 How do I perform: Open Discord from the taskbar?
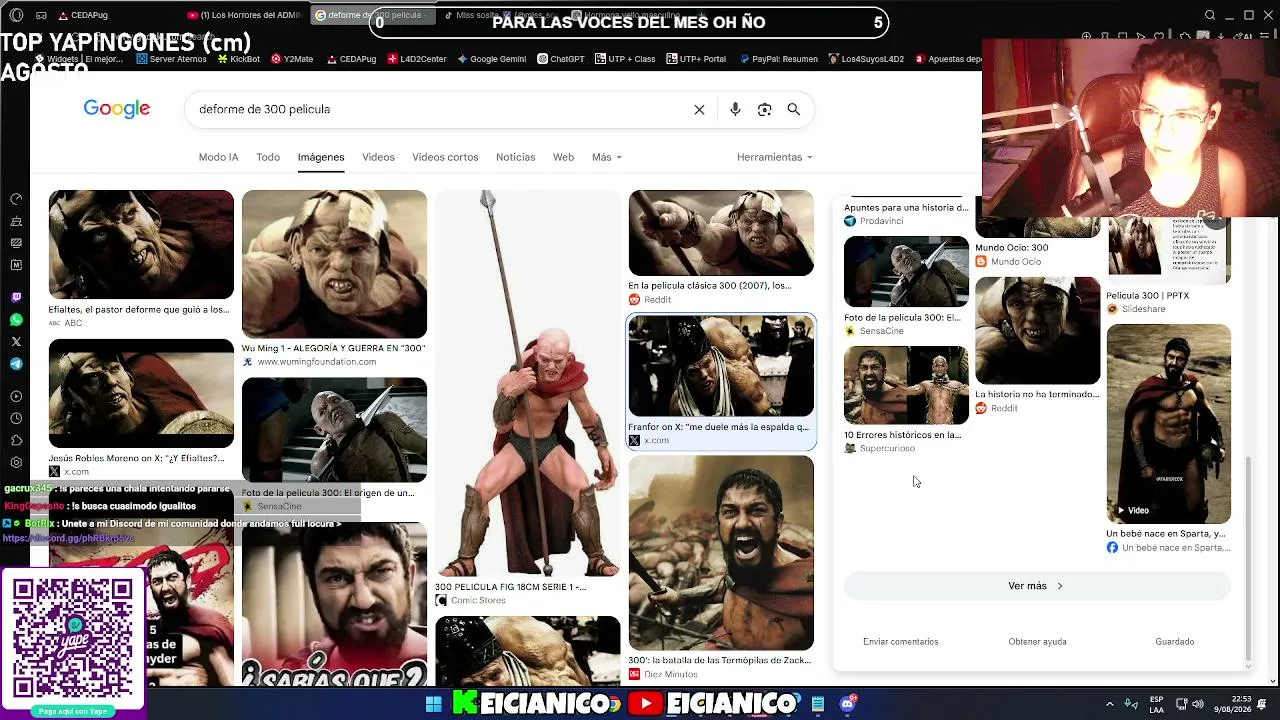(x=848, y=704)
